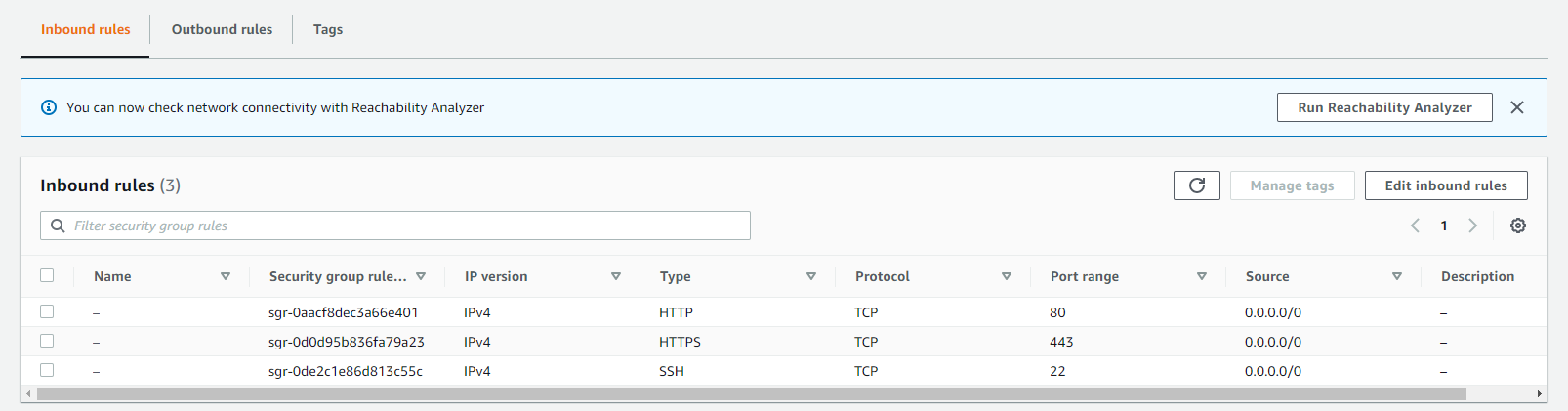Click rule ID sgr-0de2c1e86d813c55c

(x=346, y=371)
